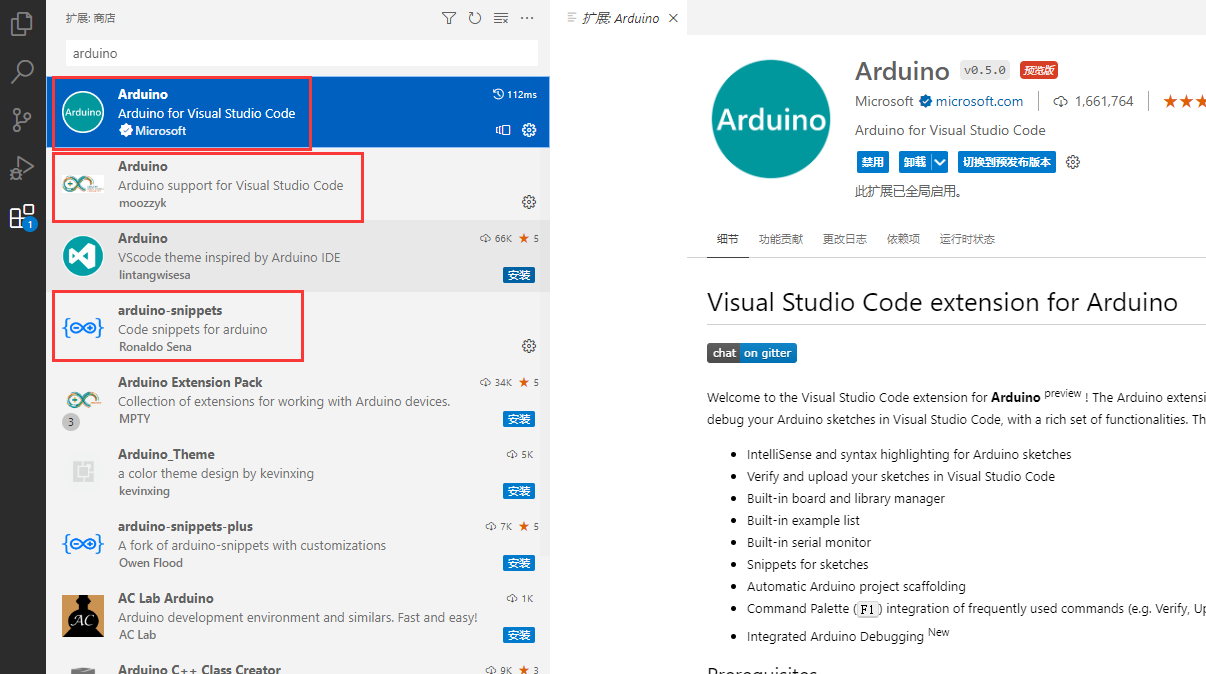Viewport: 1206px width, 674px height.
Task: Refresh the extensions marketplace list
Action: click(x=475, y=18)
